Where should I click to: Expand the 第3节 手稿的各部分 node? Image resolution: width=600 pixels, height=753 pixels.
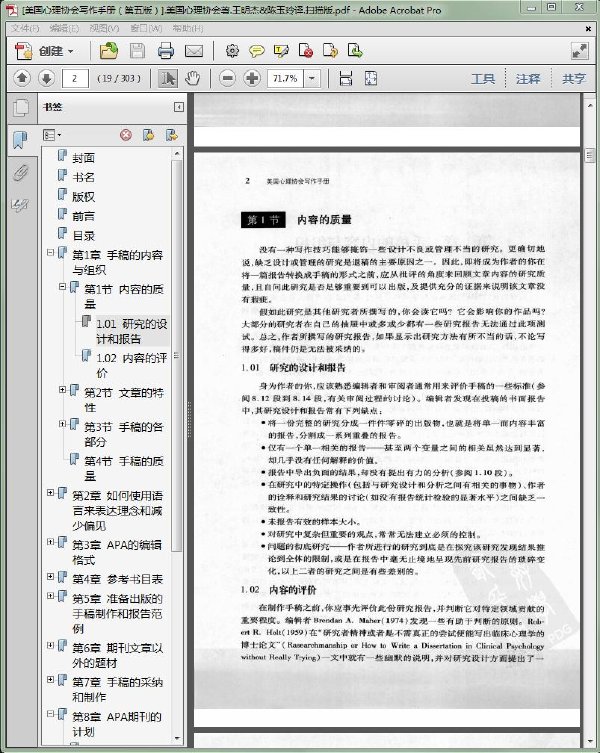pos(62,424)
